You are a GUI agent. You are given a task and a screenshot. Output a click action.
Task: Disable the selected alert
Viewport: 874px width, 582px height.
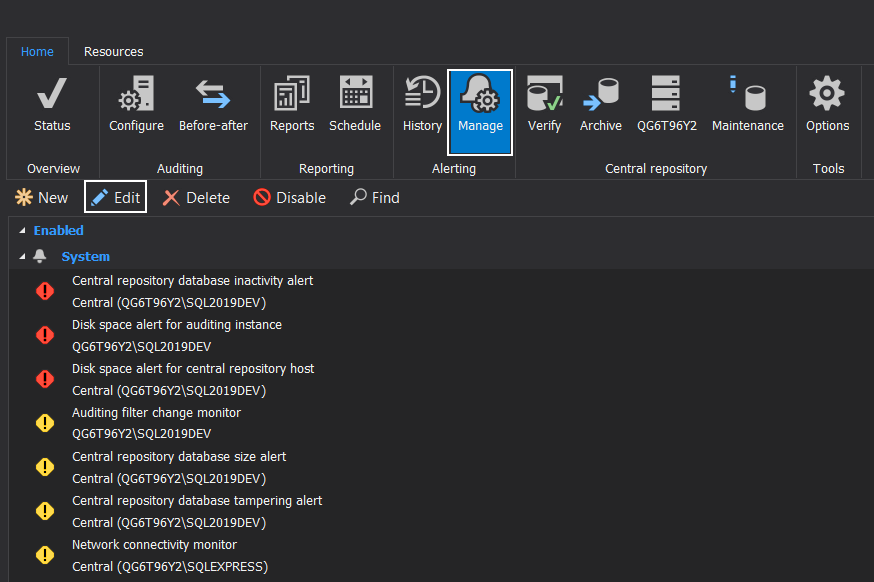pos(289,198)
